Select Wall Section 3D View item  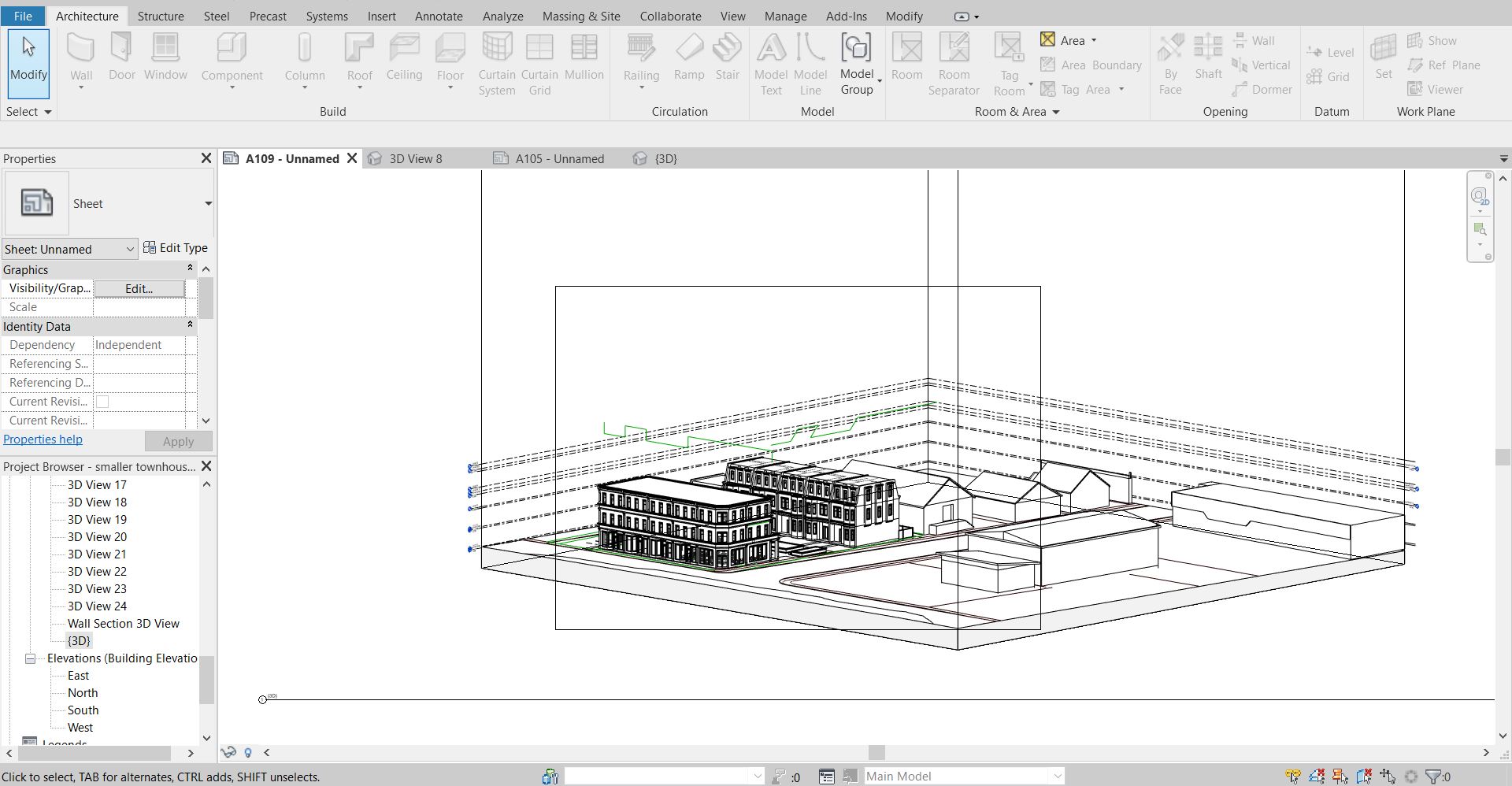click(124, 624)
